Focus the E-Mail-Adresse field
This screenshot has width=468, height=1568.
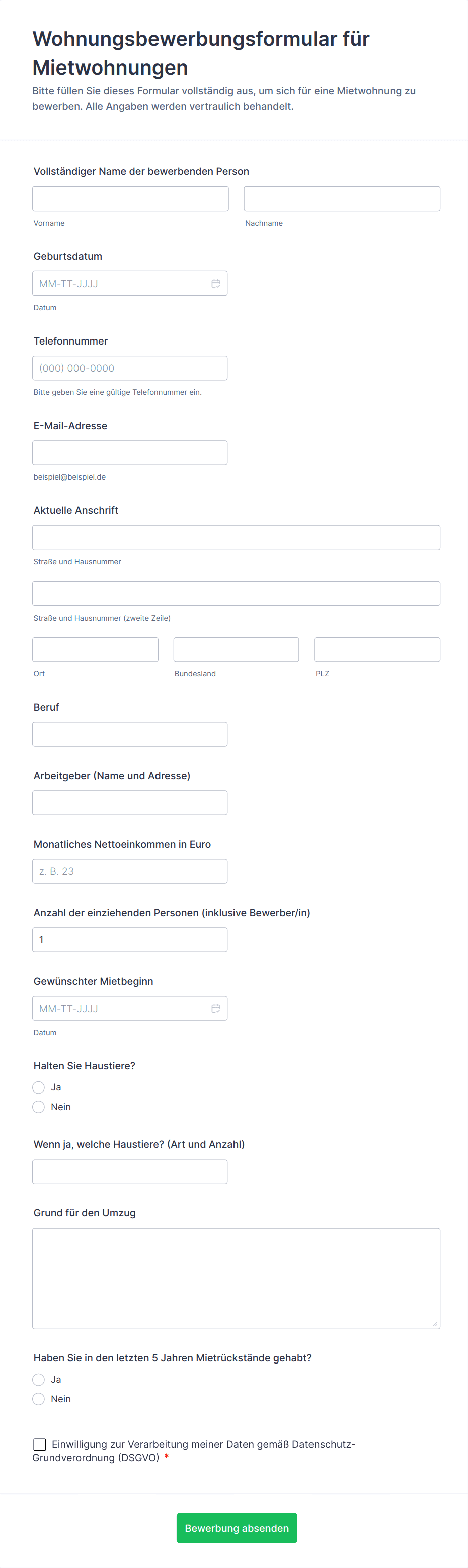coord(129,453)
